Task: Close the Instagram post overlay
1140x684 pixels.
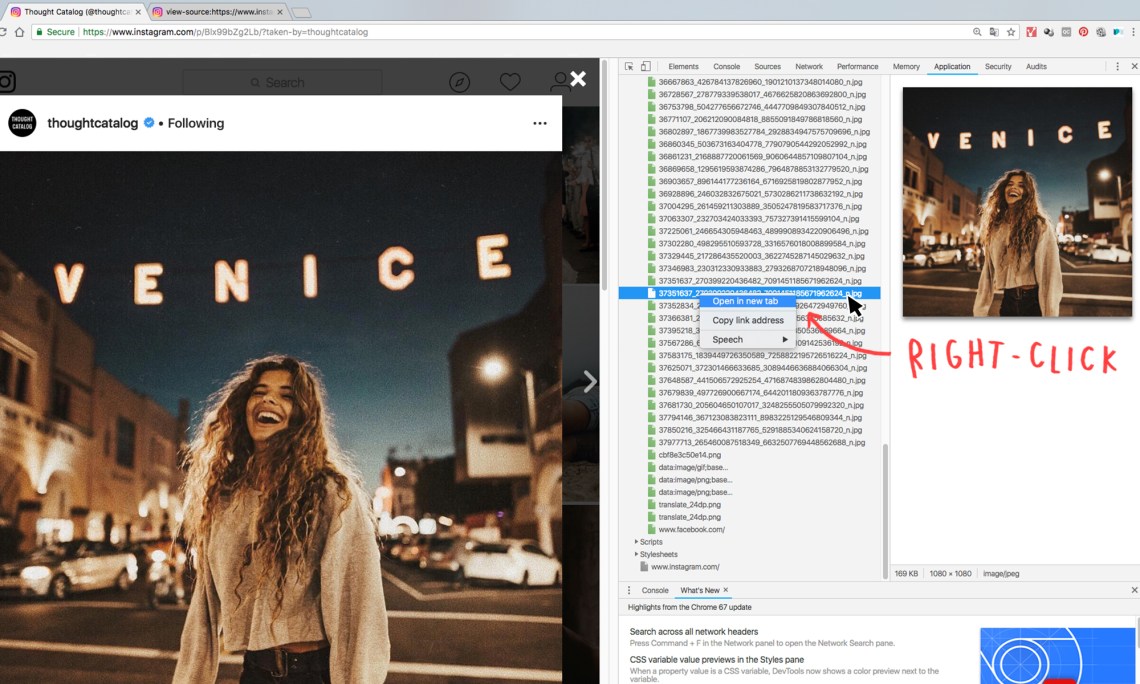Action: click(x=578, y=79)
